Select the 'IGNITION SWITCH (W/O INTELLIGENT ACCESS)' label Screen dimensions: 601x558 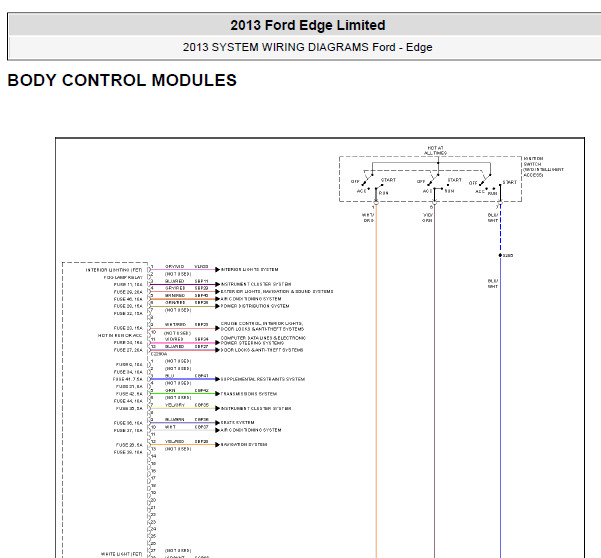click(543, 167)
